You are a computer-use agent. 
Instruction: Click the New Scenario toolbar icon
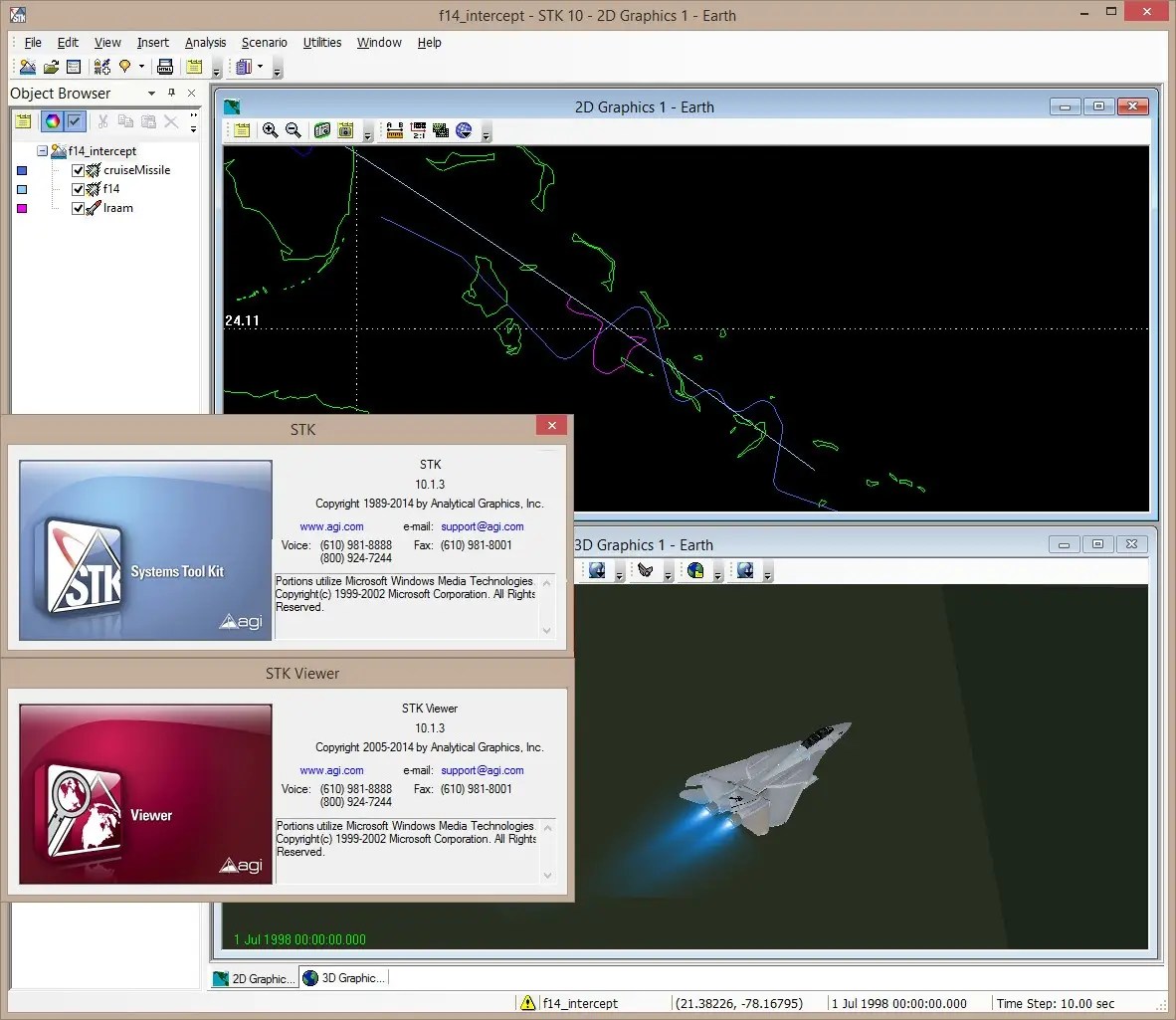click(x=28, y=67)
